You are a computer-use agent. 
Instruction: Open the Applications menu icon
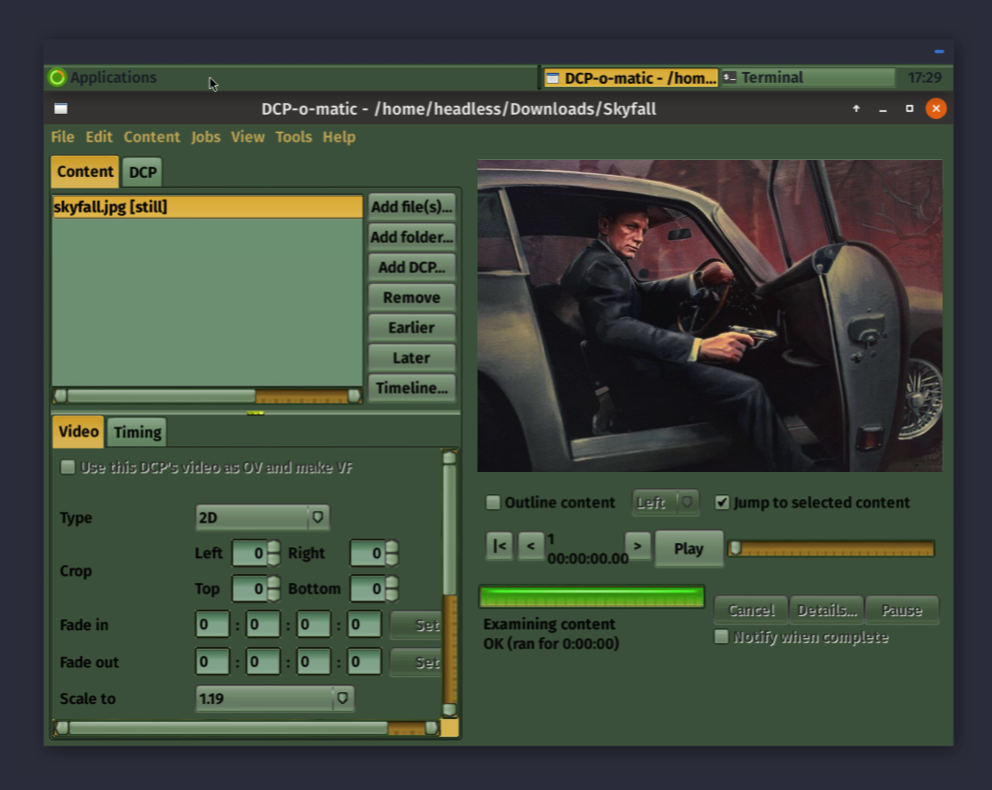(57, 78)
